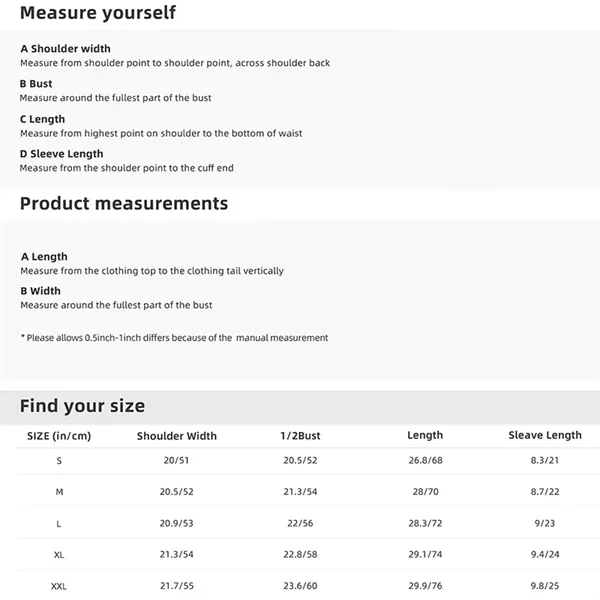Select the "D Sleeve Length" label

pyautogui.click(x=61, y=154)
